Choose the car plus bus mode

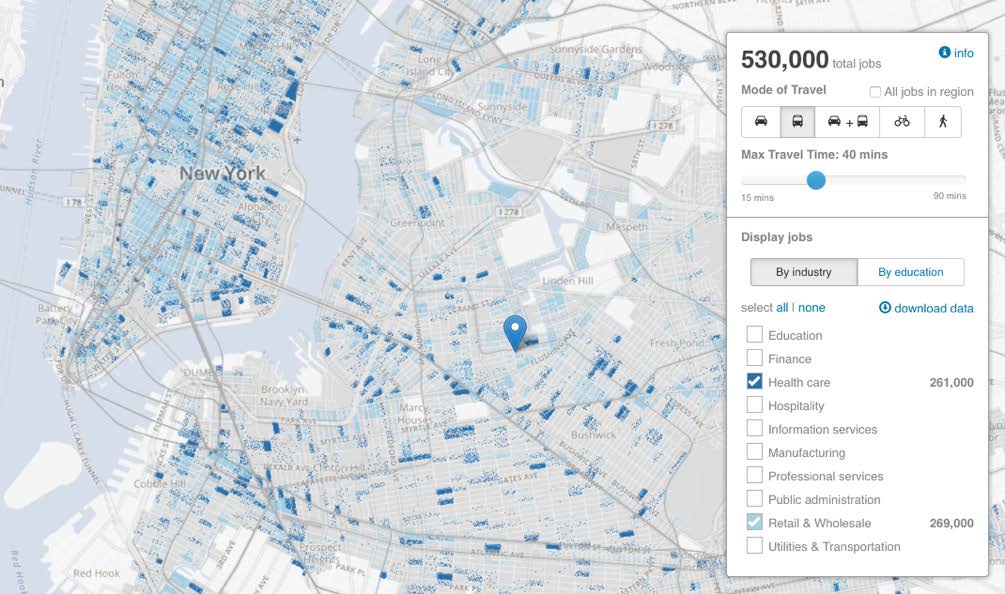[847, 121]
